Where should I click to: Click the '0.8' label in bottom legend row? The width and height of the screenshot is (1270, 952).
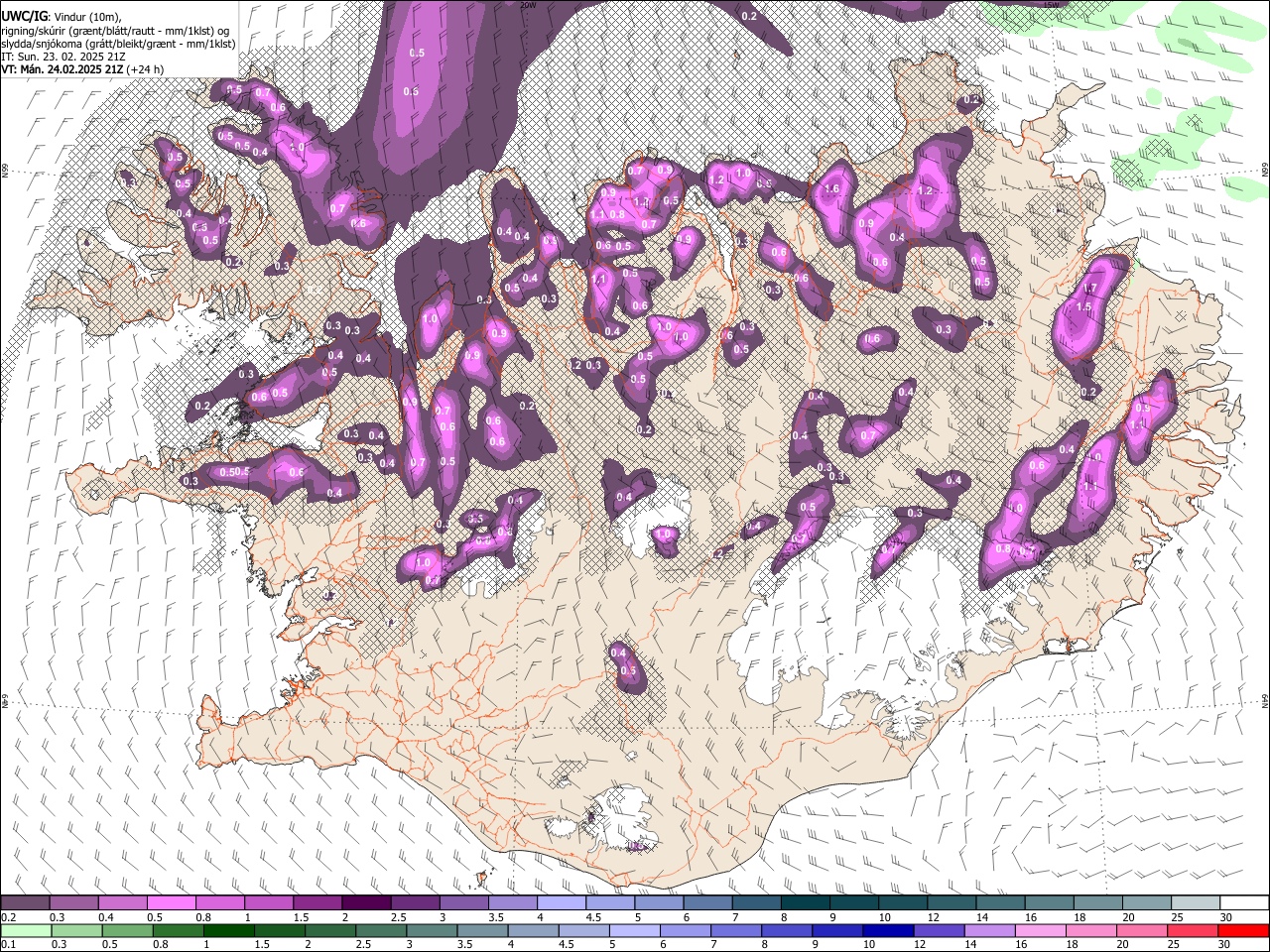[x=160, y=945]
